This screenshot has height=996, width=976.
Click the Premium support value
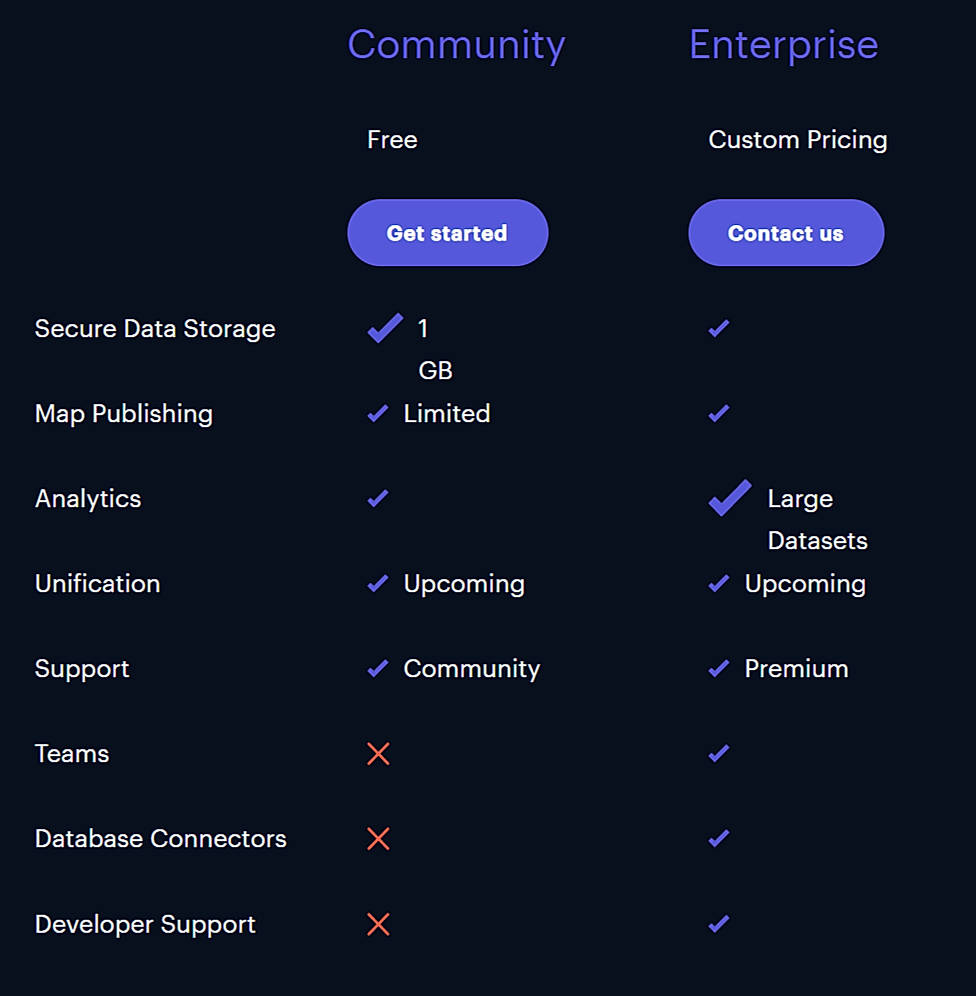click(x=796, y=669)
